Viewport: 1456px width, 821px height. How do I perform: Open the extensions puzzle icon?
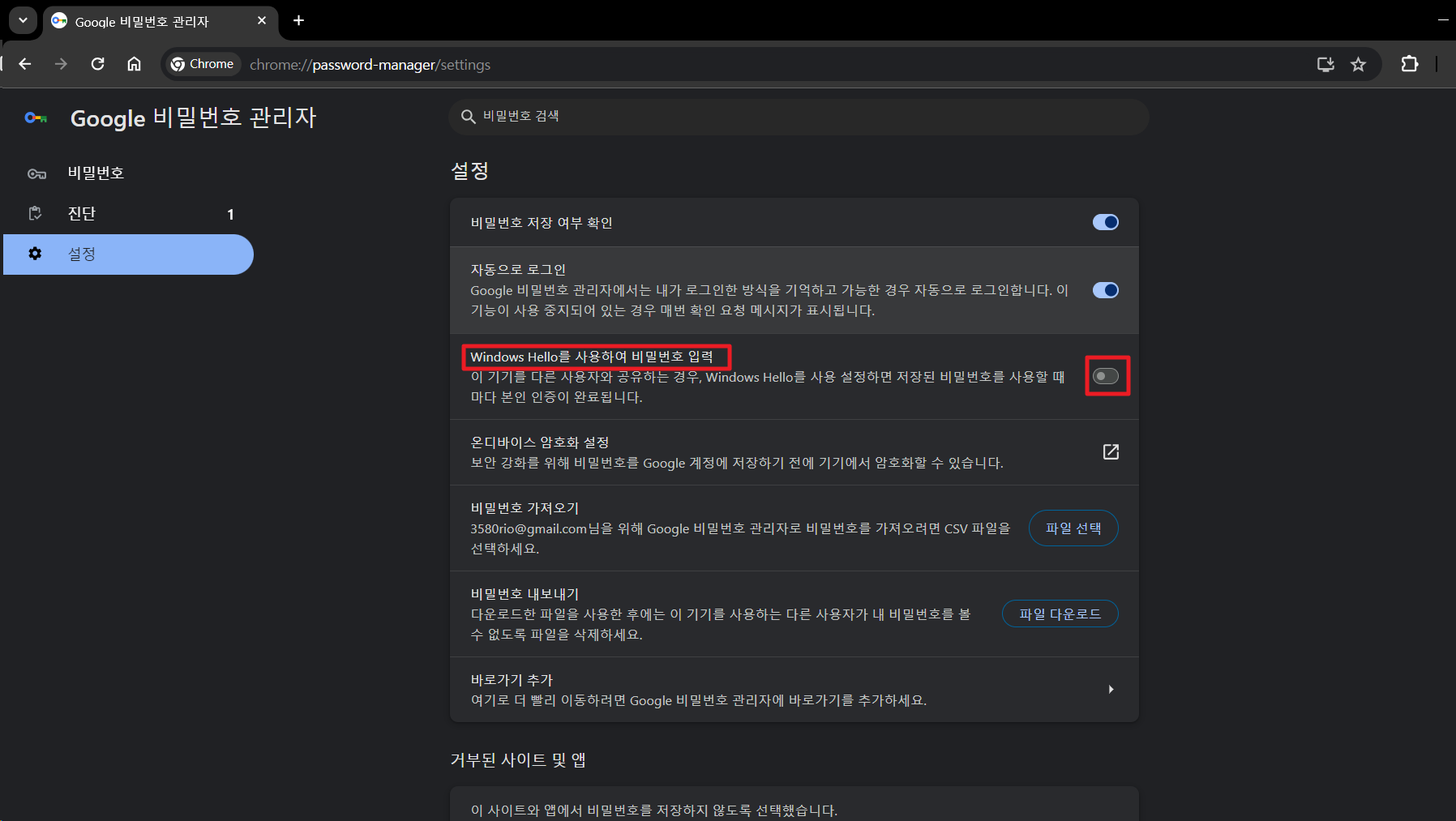pos(1410,64)
